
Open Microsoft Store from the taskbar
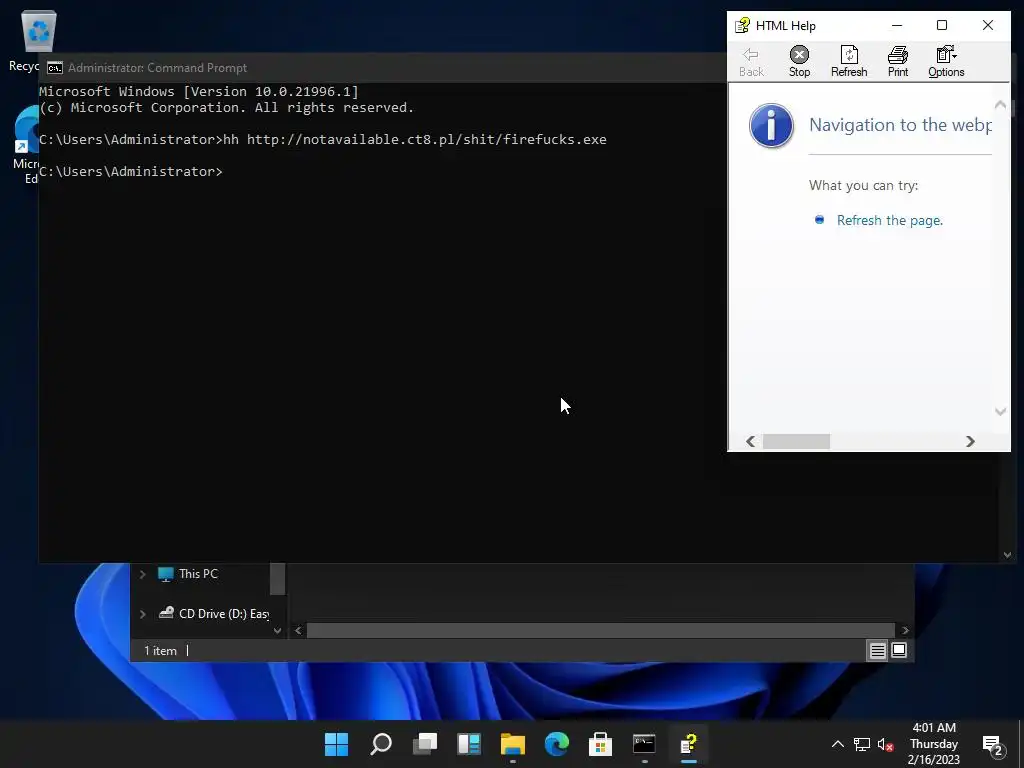click(600, 744)
